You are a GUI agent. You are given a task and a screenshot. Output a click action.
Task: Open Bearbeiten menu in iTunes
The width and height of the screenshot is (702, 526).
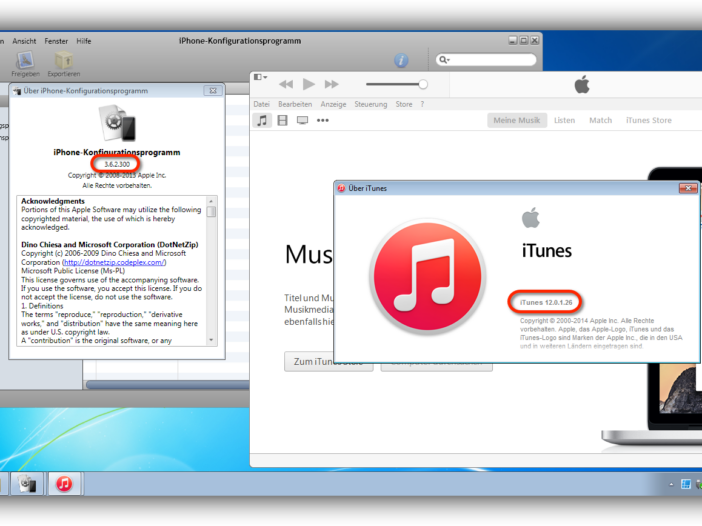295,104
